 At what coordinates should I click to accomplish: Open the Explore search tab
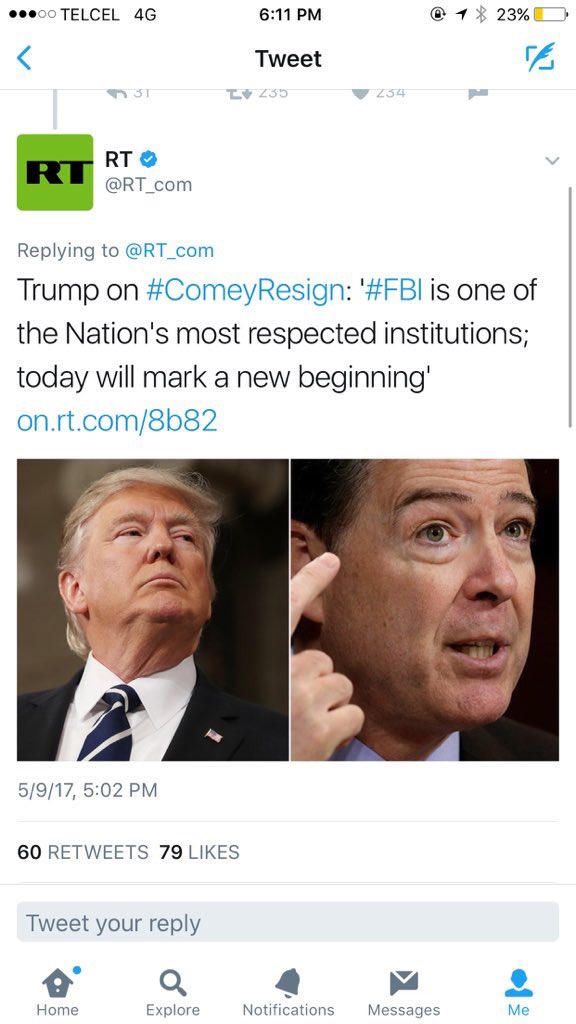point(172,991)
